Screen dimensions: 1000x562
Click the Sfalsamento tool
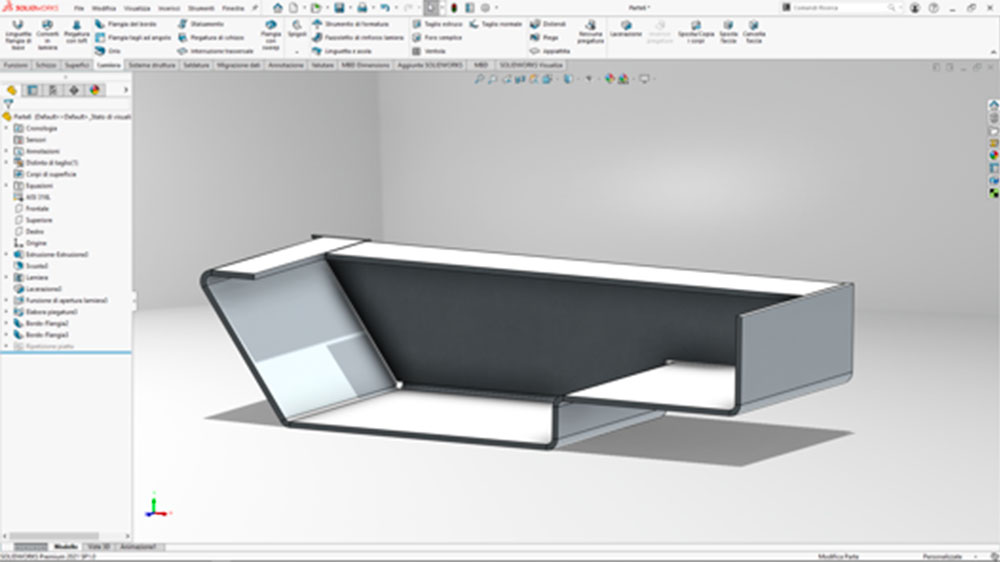click(x=201, y=24)
